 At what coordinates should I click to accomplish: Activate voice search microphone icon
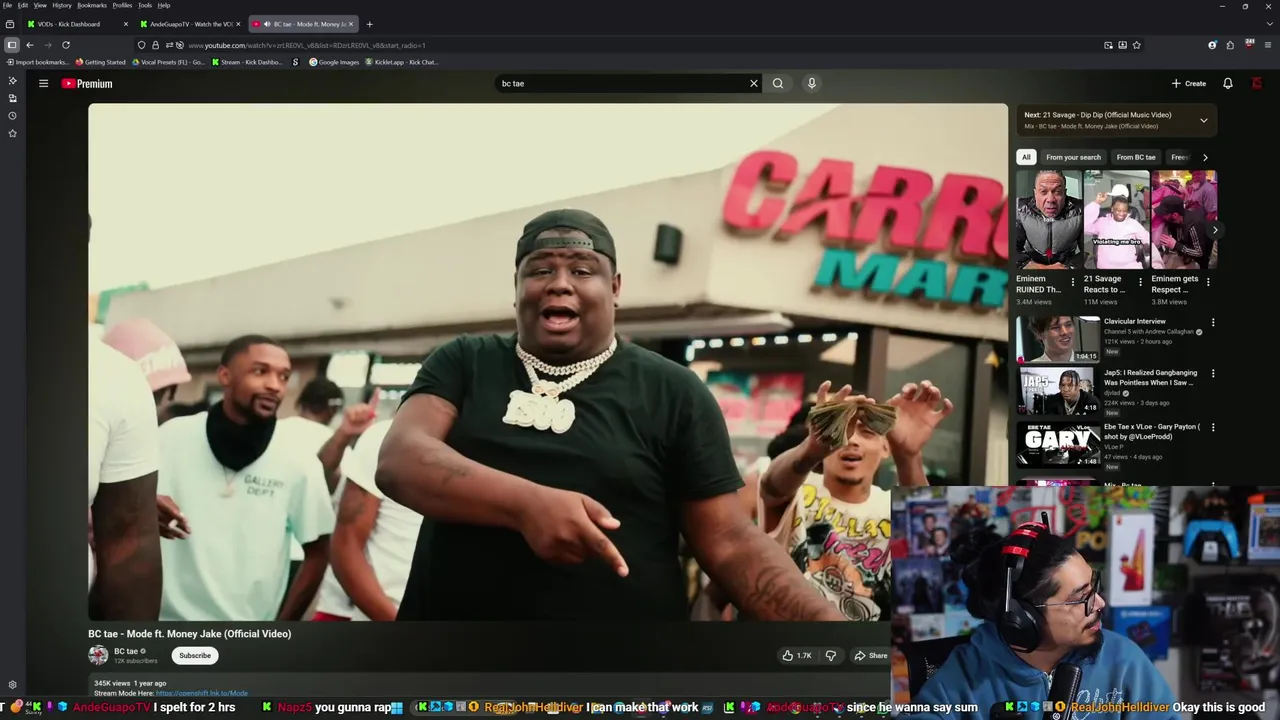[812, 83]
